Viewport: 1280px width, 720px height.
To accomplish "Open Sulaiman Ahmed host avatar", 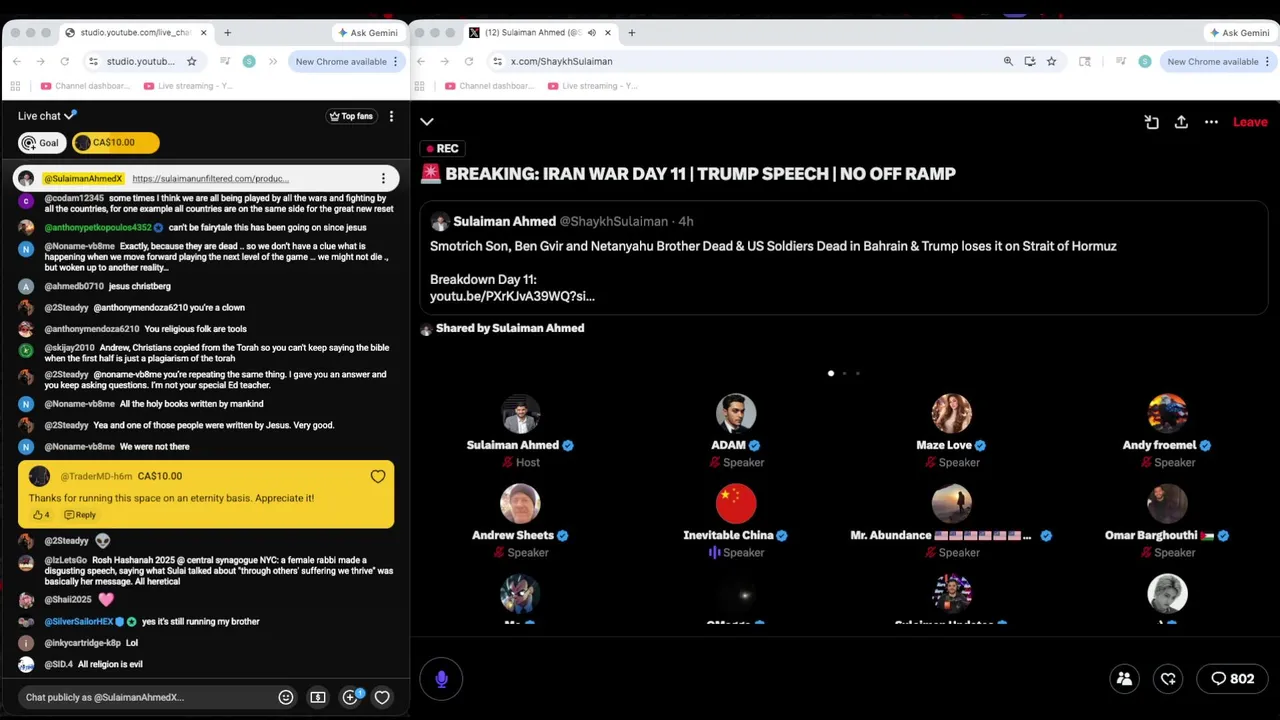I will [520, 414].
